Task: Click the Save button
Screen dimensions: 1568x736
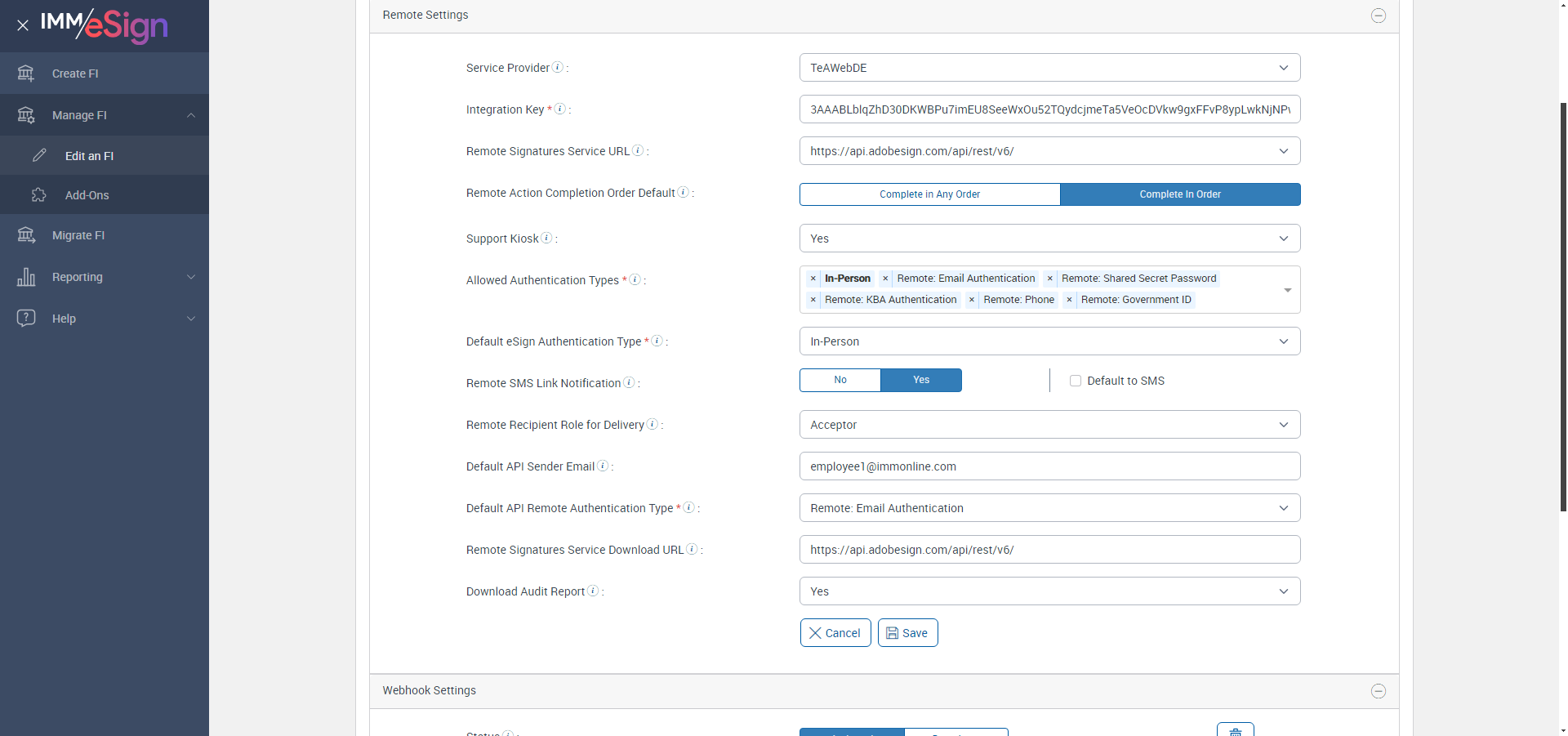Action: [x=907, y=633]
